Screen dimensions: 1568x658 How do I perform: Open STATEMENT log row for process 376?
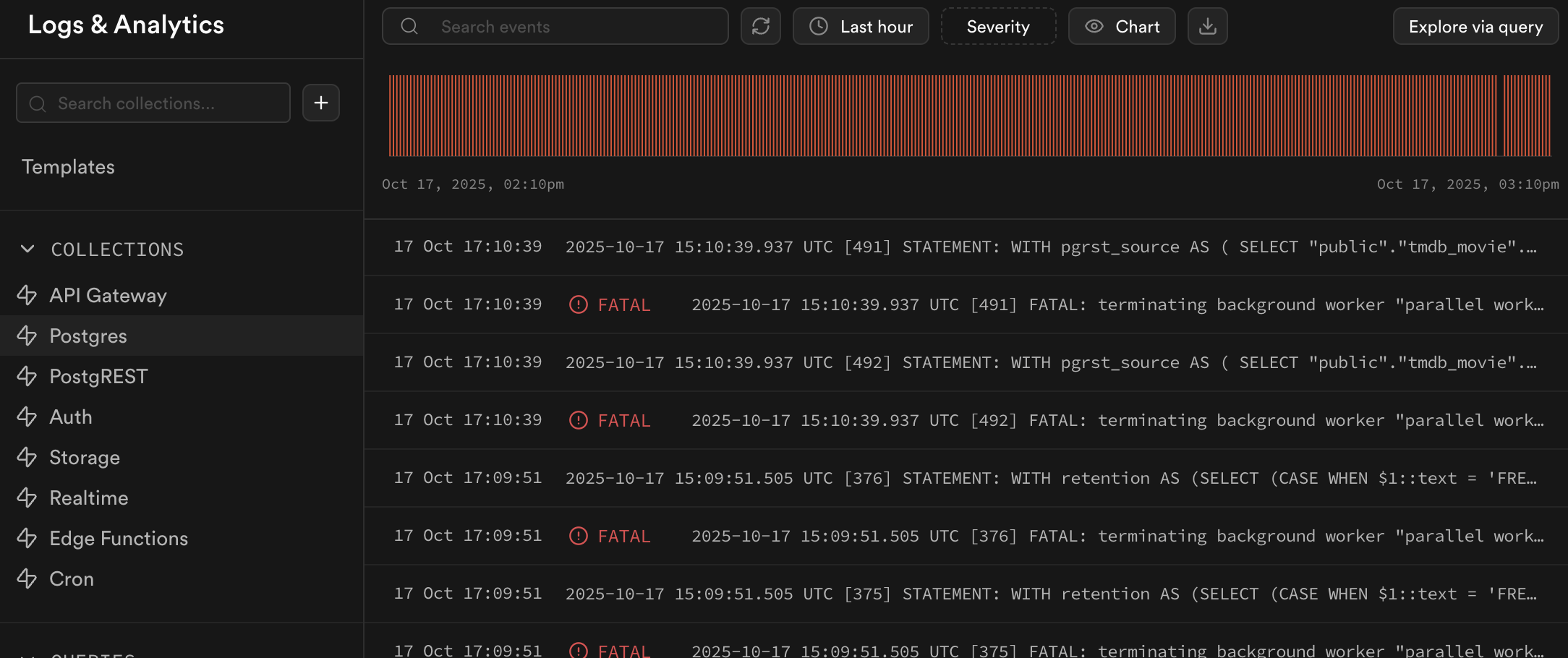pyautogui.click(x=966, y=478)
